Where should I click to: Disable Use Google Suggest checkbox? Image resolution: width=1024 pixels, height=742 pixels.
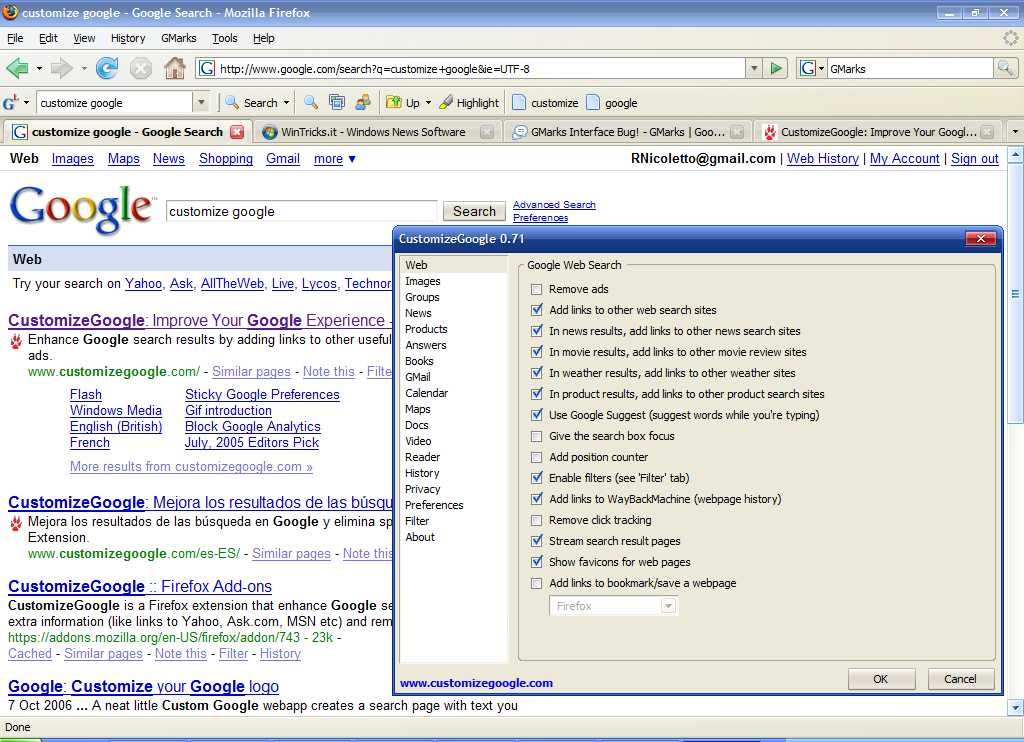pyautogui.click(x=537, y=415)
